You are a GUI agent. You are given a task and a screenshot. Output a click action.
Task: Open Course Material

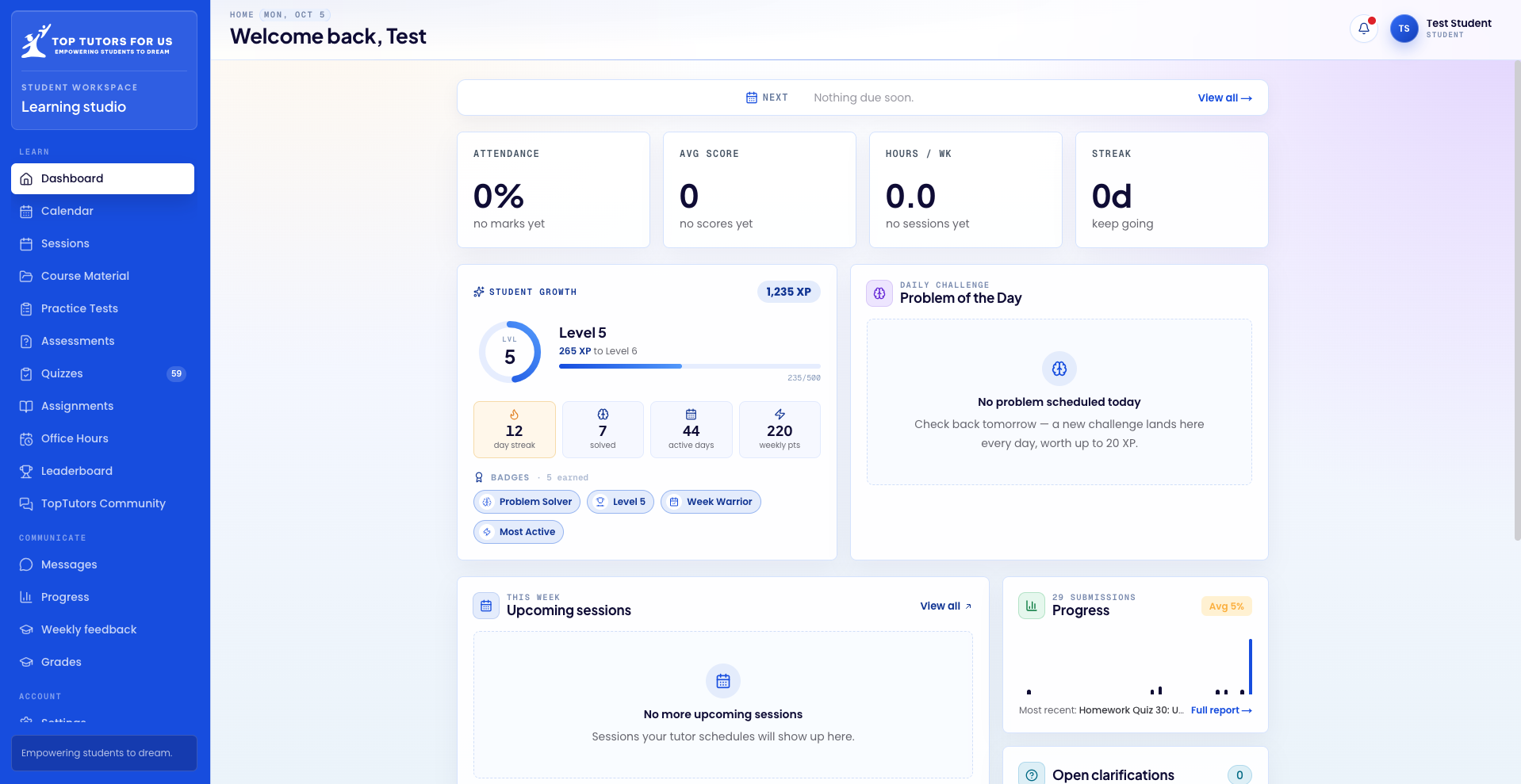(102, 276)
